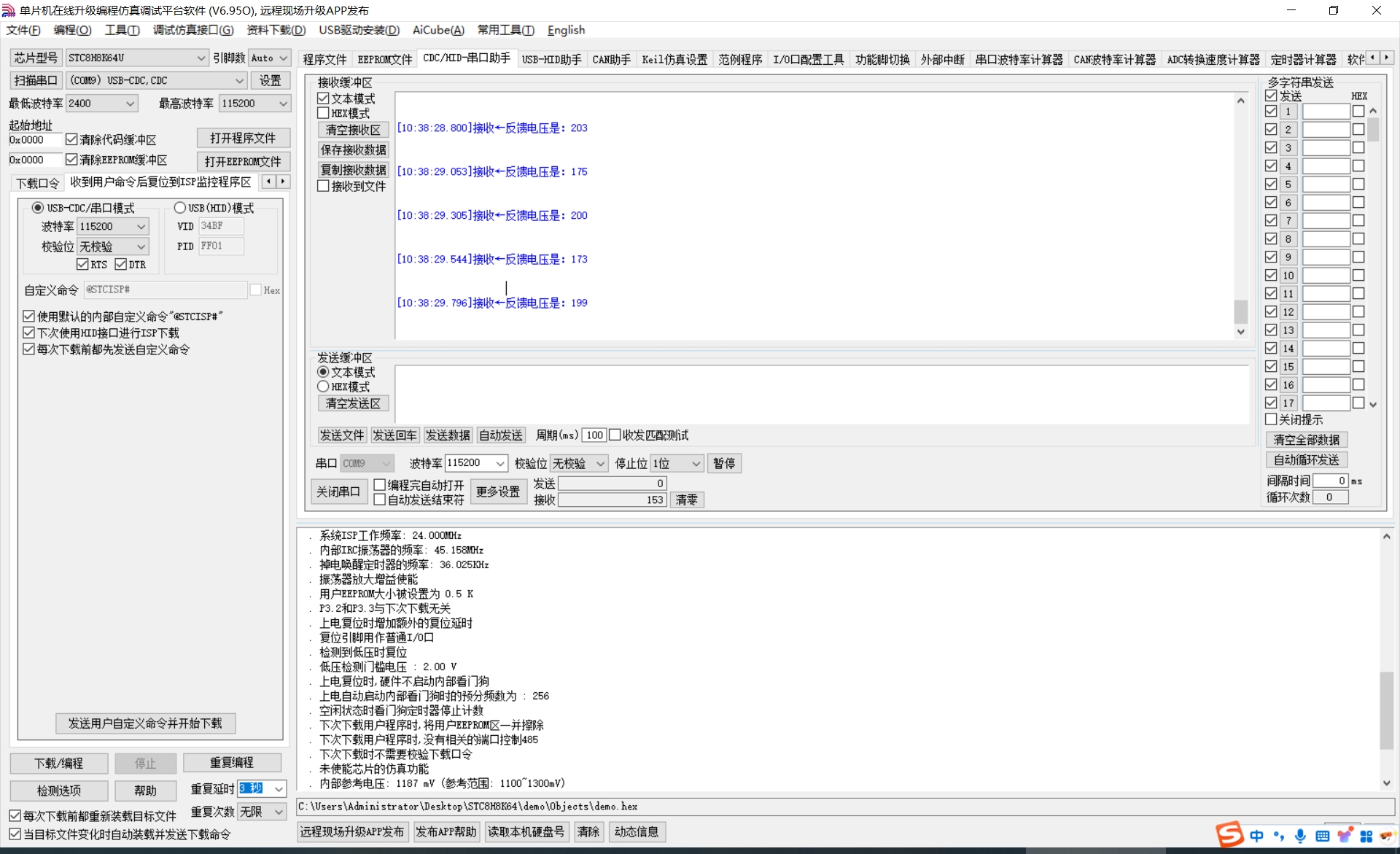Open USB驱动安装(D) menu
The image size is (1400, 854).
point(359,30)
